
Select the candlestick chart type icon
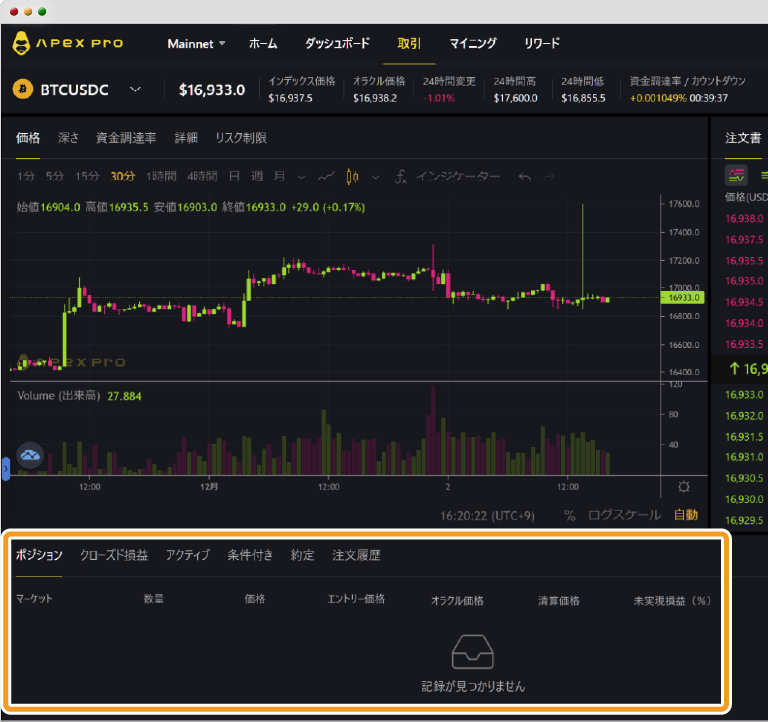[352, 176]
